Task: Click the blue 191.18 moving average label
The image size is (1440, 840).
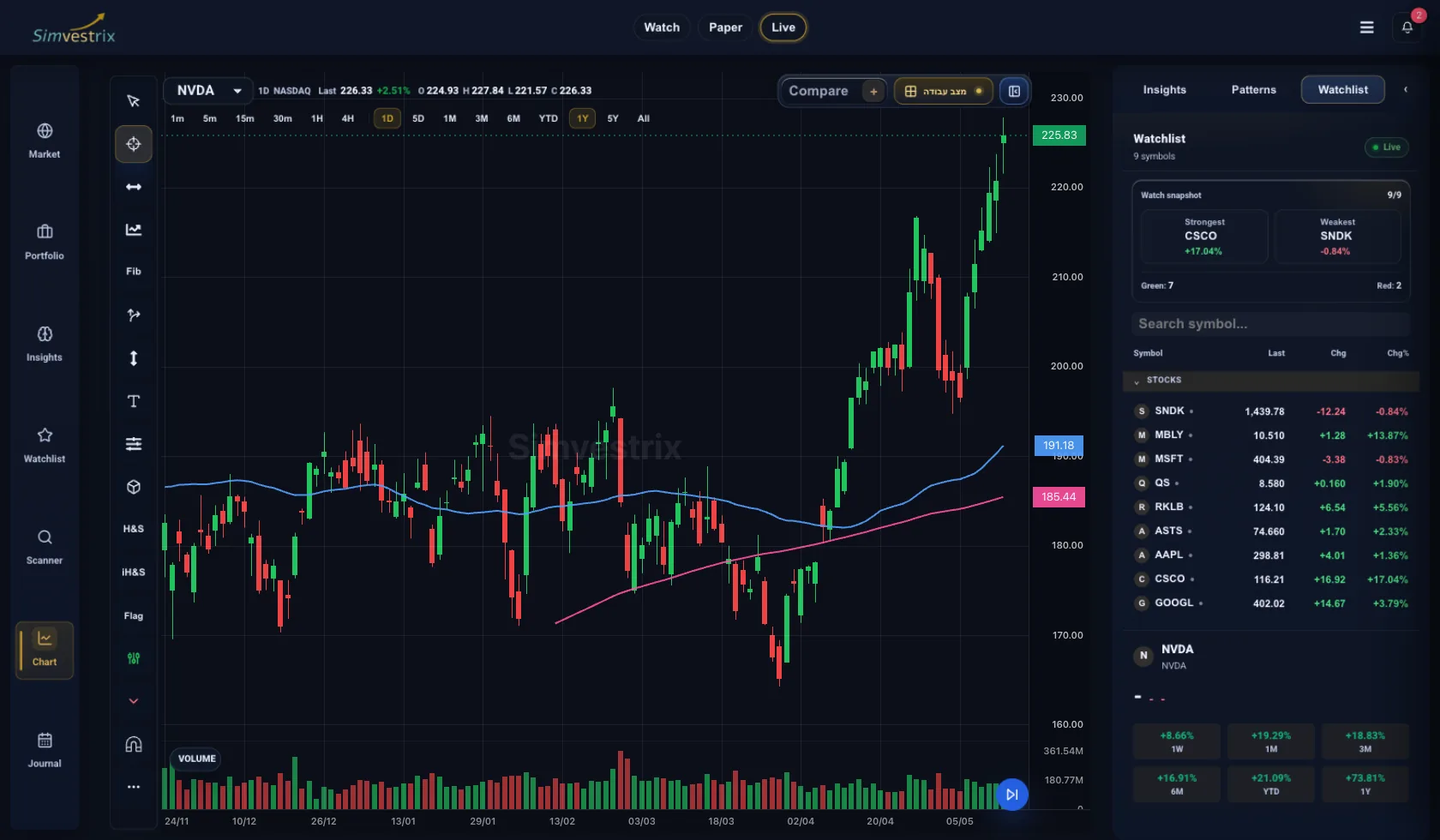Action: pos(1059,446)
